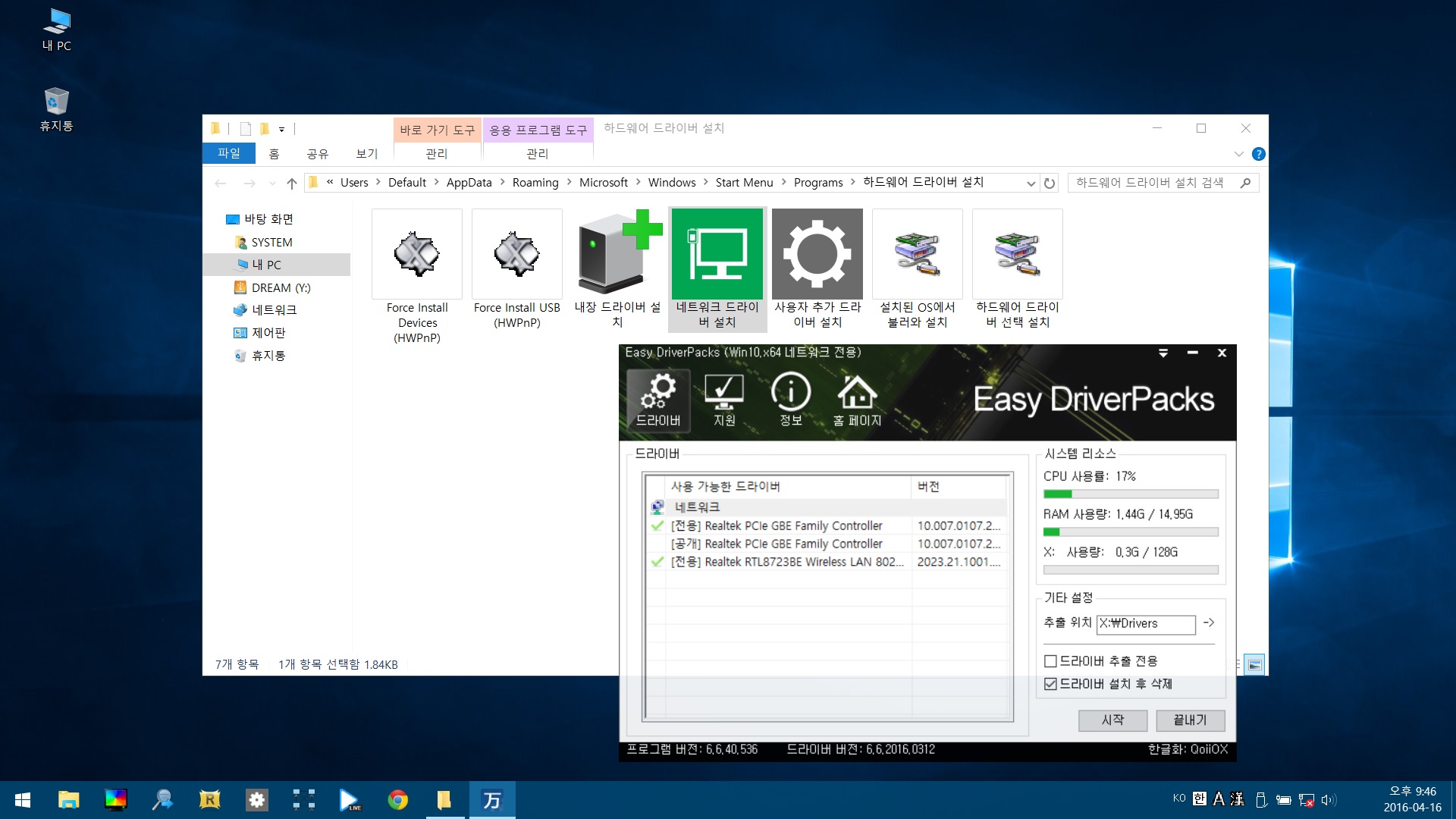This screenshot has width=1456, height=819.
Task: Toggle check on [전용] Realtek PCIe GBE driver
Action: pos(657,526)
